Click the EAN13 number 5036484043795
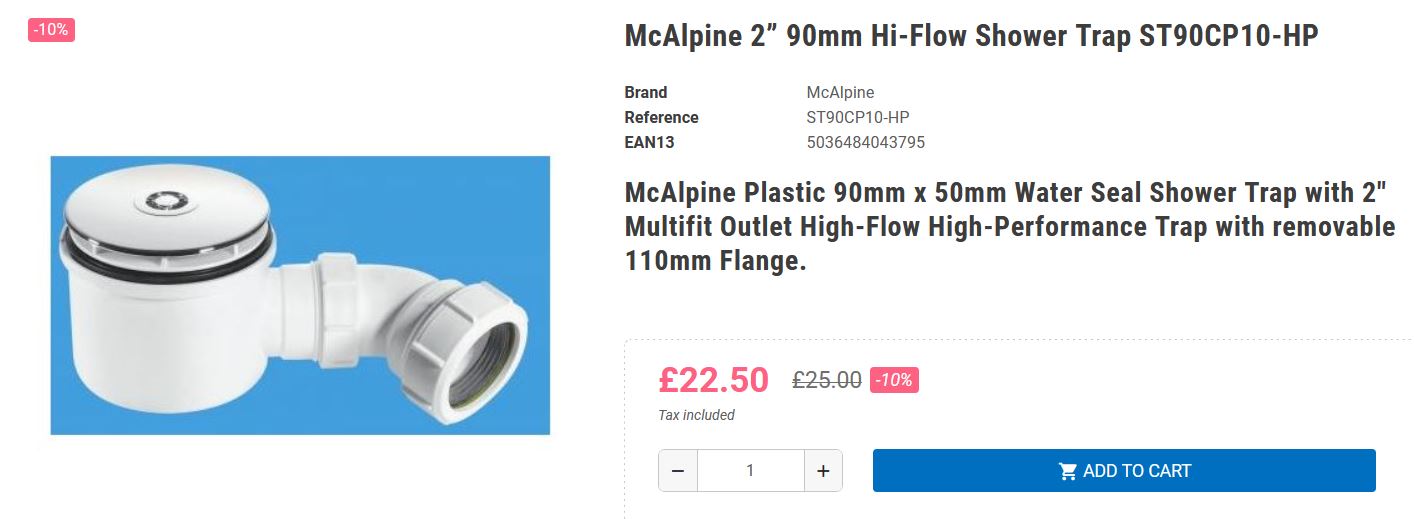Image resolution: width=1414 pixels, height=519 pixels. coord(865,142)
